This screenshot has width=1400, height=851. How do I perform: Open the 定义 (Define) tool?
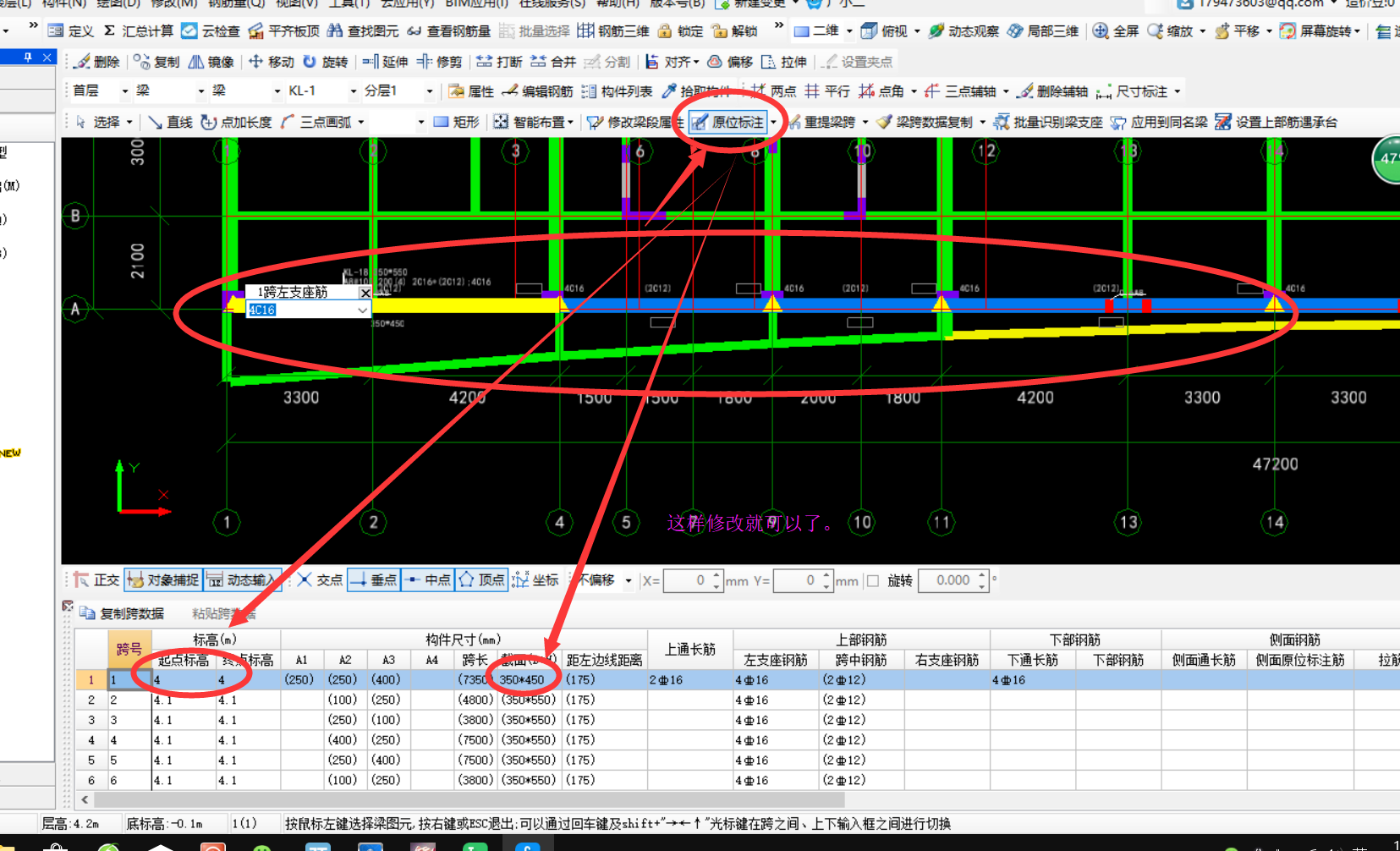point(70,31)
